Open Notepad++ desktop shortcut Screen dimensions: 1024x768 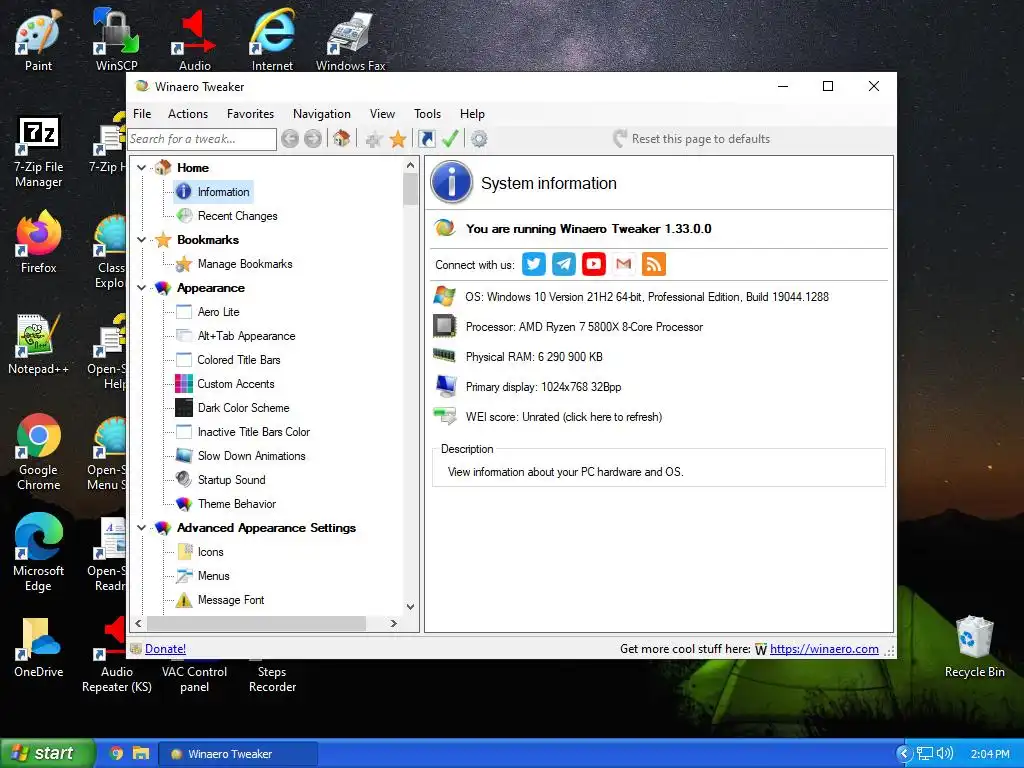pos(39,344)
